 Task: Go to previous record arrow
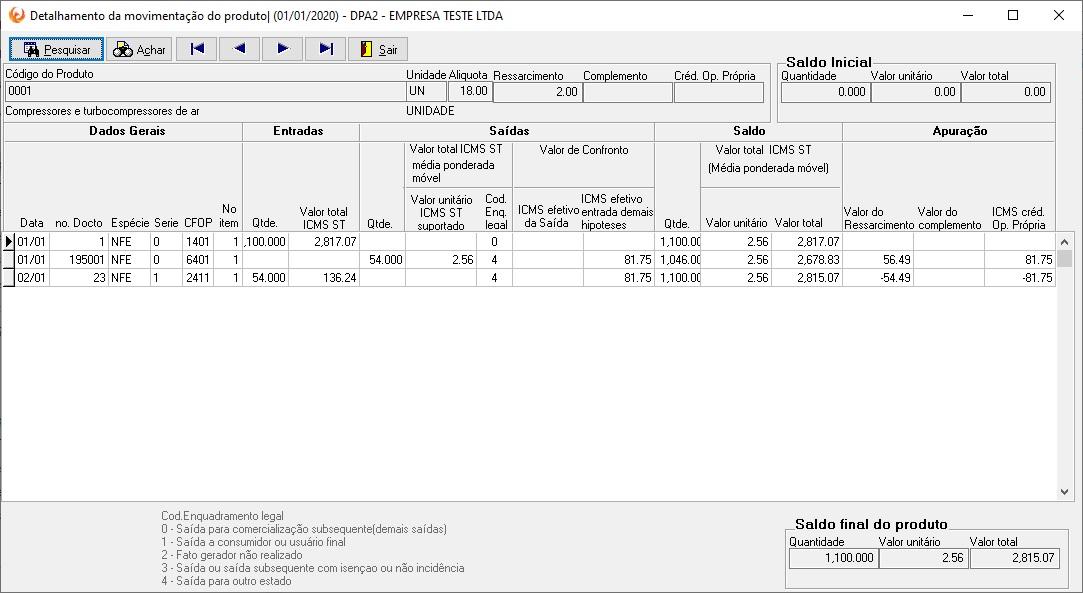point(240,49)
